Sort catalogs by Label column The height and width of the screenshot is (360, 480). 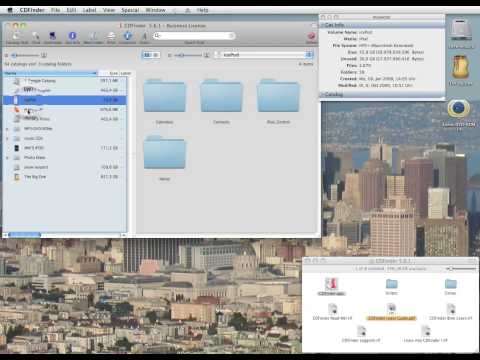click(125, 73)
